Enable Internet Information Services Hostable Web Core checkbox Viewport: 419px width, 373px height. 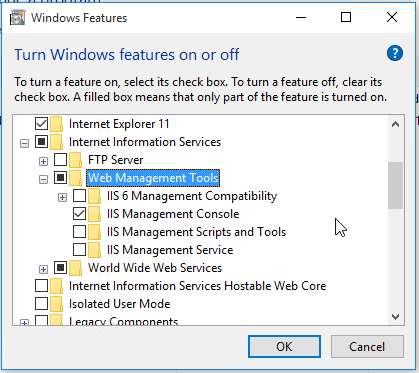[x=41, y=286]
